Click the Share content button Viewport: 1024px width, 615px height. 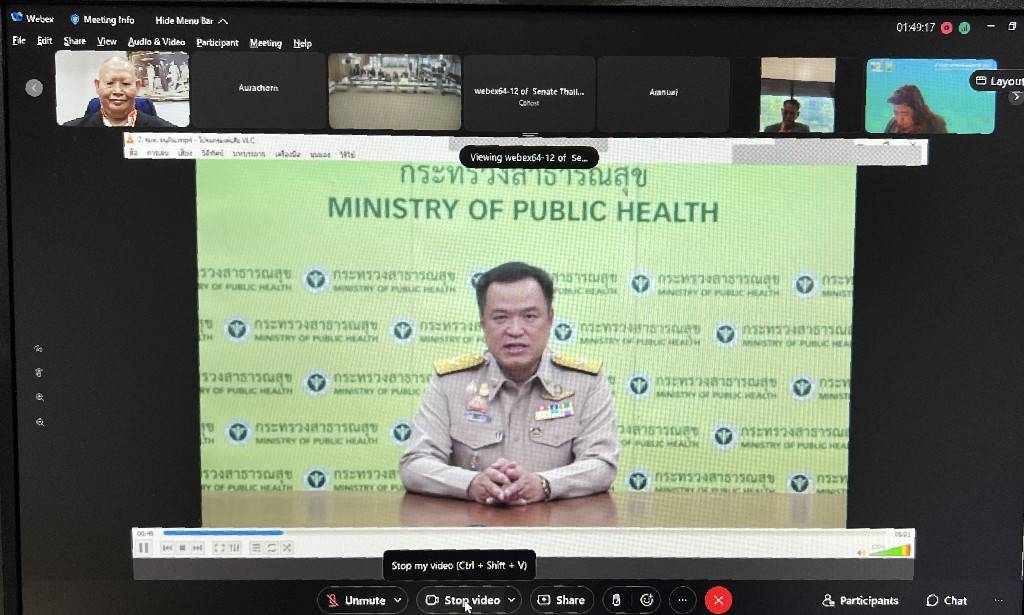coord(561,600)
